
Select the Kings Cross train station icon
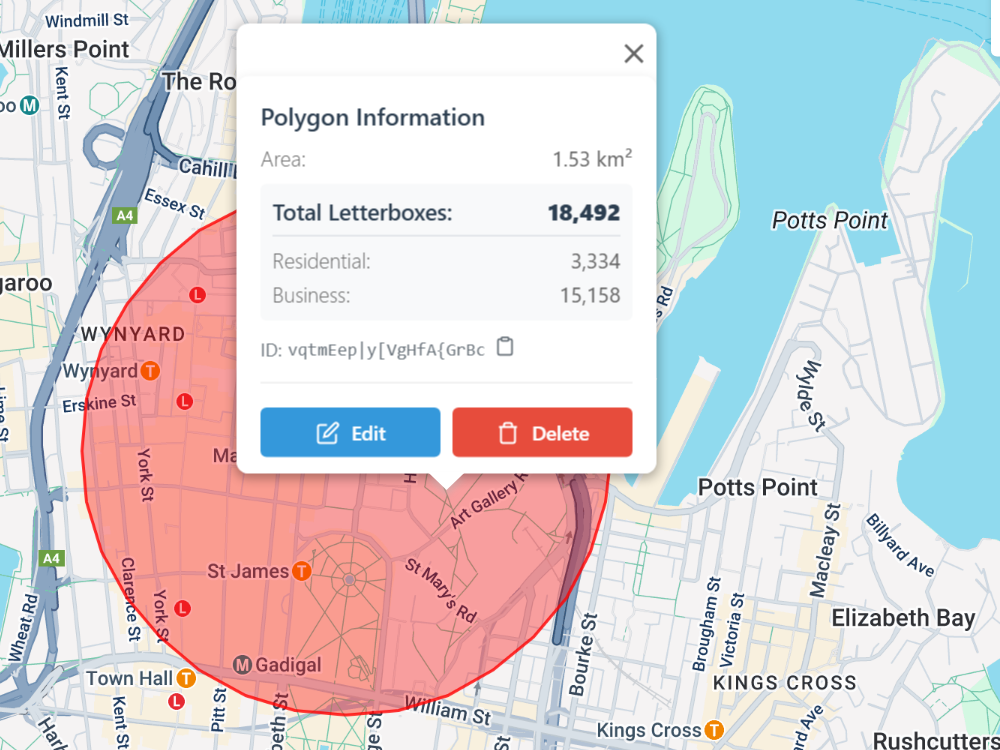(x=714, y=730)
